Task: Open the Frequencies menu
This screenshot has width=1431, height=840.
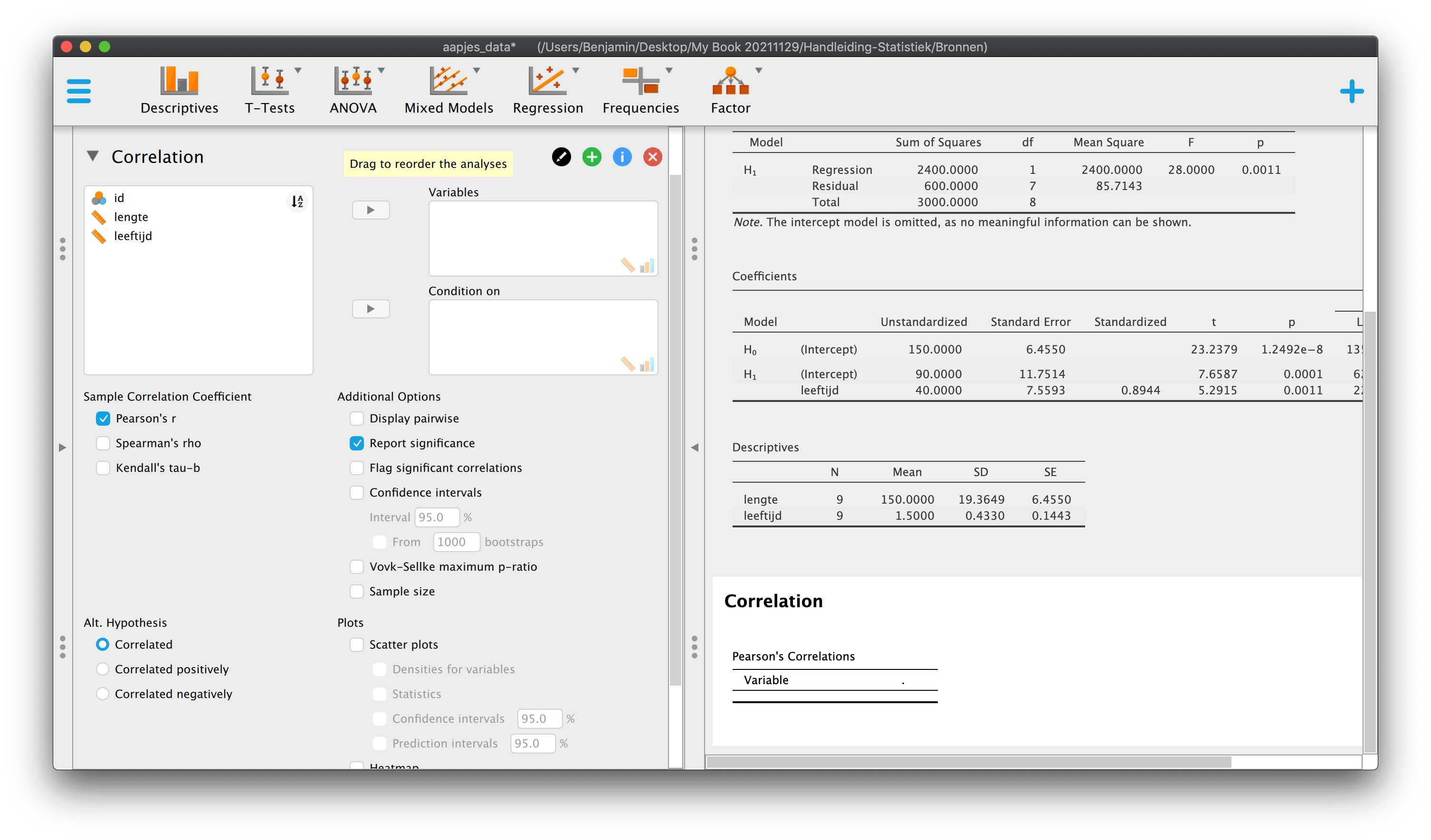Action: [x=640, y=91]
